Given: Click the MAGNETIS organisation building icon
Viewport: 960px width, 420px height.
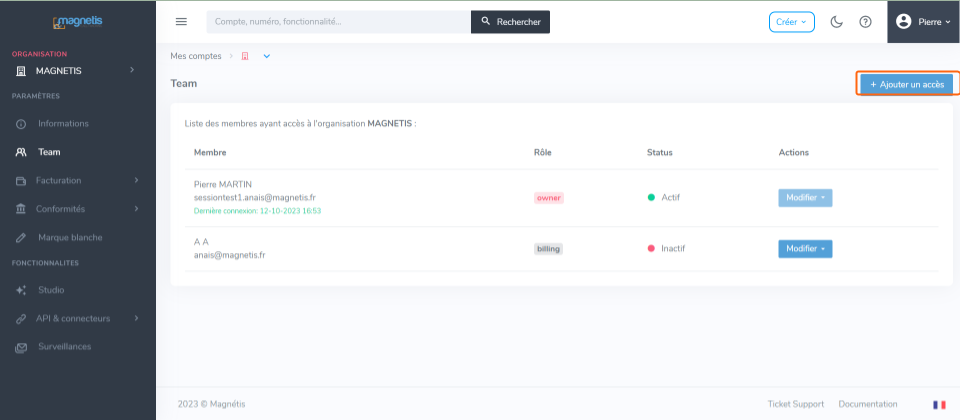Looking at the screenshot, I should coord(21,71).
